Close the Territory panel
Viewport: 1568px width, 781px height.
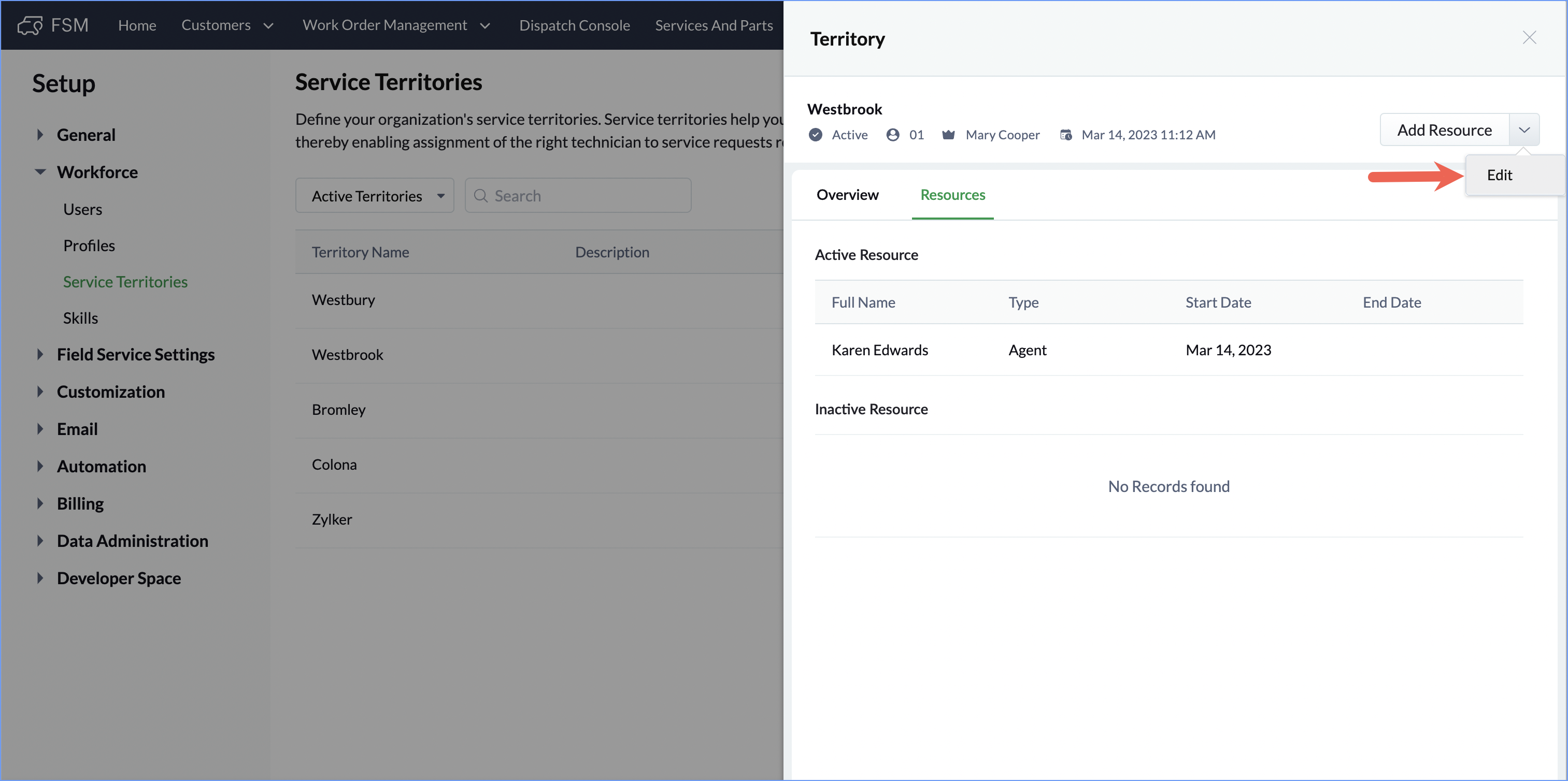point(1529,38)
